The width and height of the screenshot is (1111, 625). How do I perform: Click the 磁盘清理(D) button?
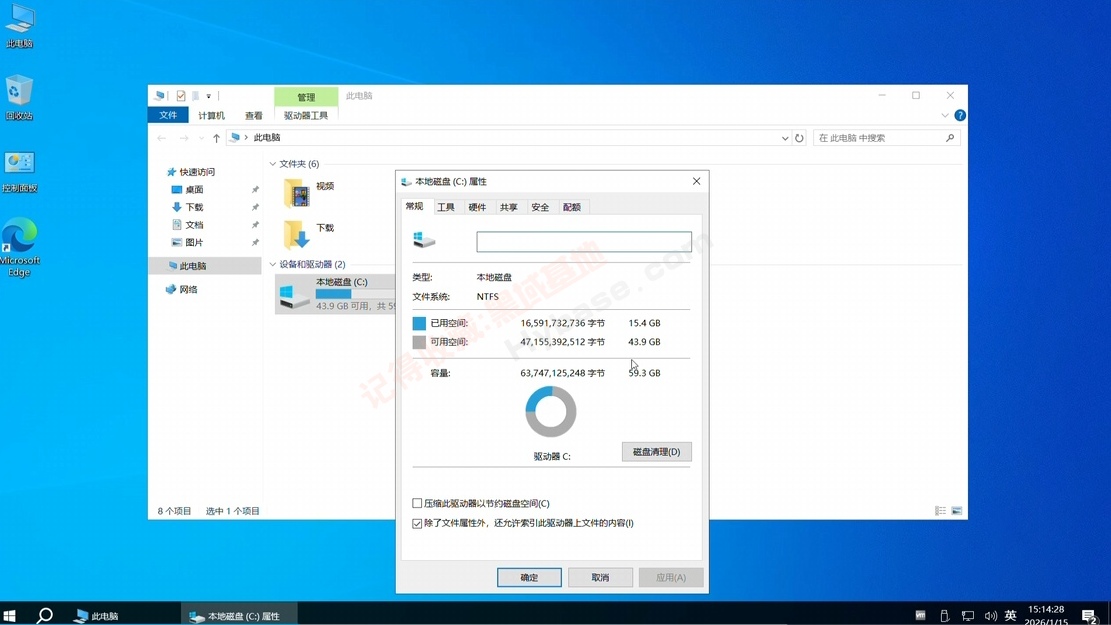coord(657,451)
